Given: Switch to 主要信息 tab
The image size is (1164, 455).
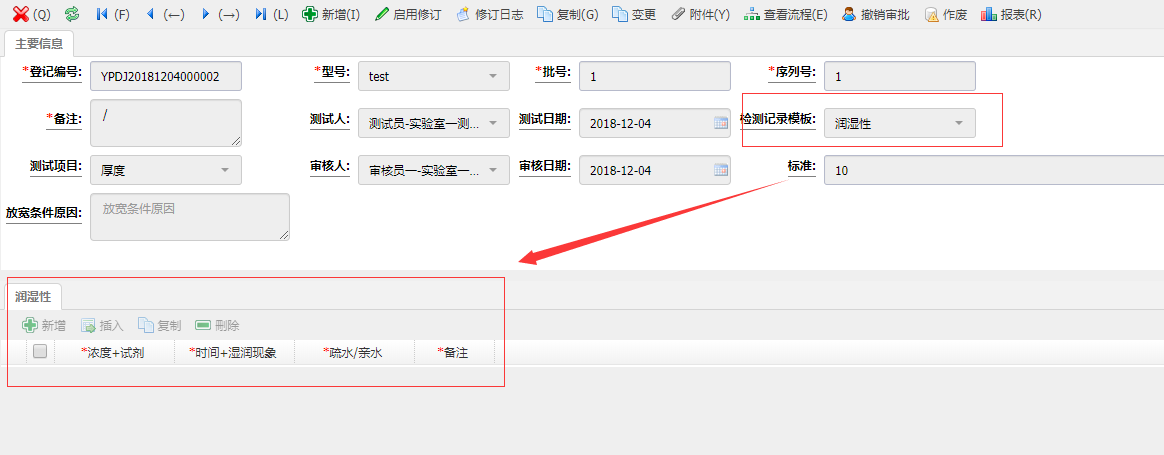Looking at the screenshot, I should tap(39, 43).
